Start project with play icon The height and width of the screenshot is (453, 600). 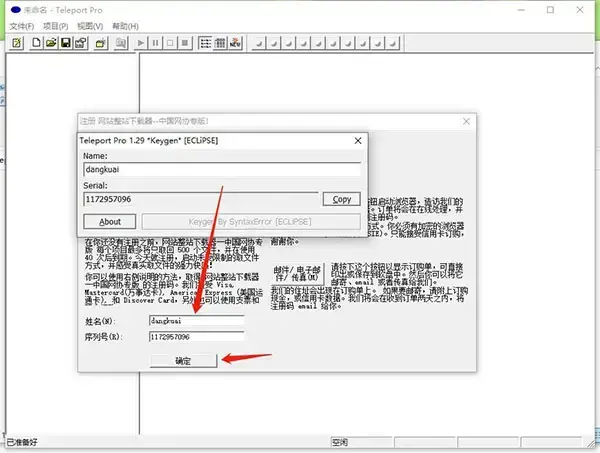coord(140,43)
